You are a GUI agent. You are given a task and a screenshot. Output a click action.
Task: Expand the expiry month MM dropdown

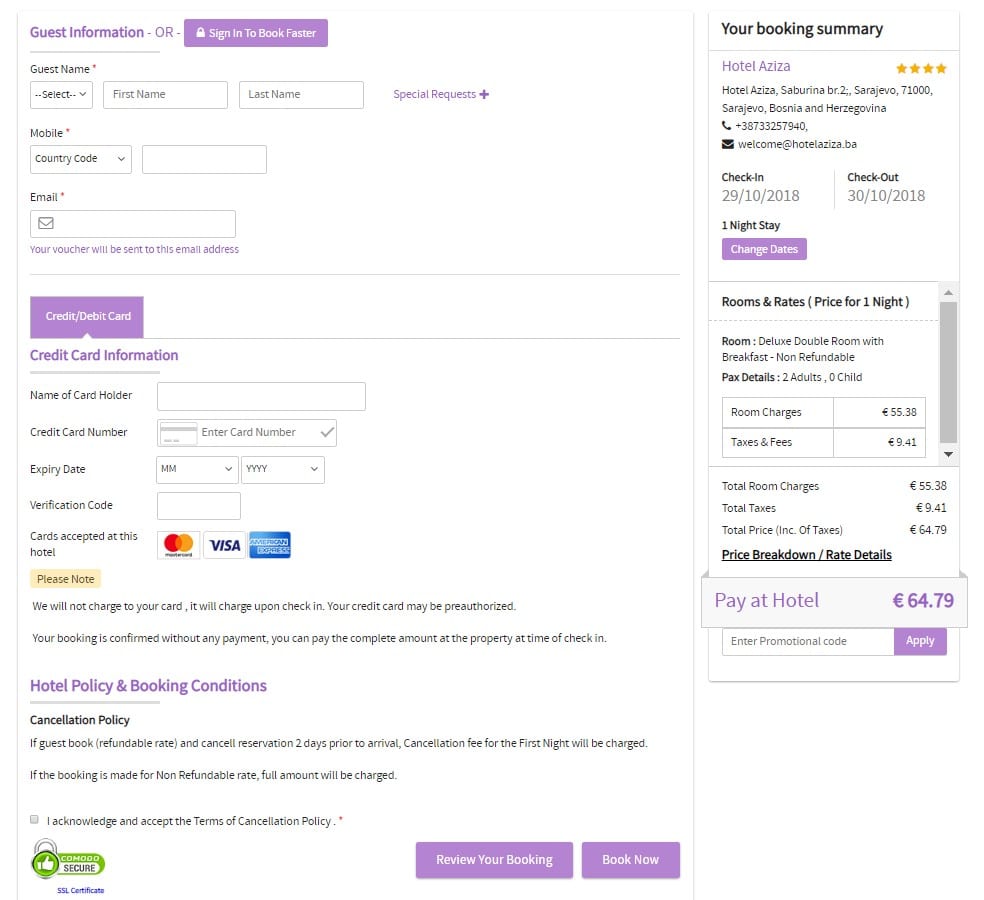tap(197, 469)
